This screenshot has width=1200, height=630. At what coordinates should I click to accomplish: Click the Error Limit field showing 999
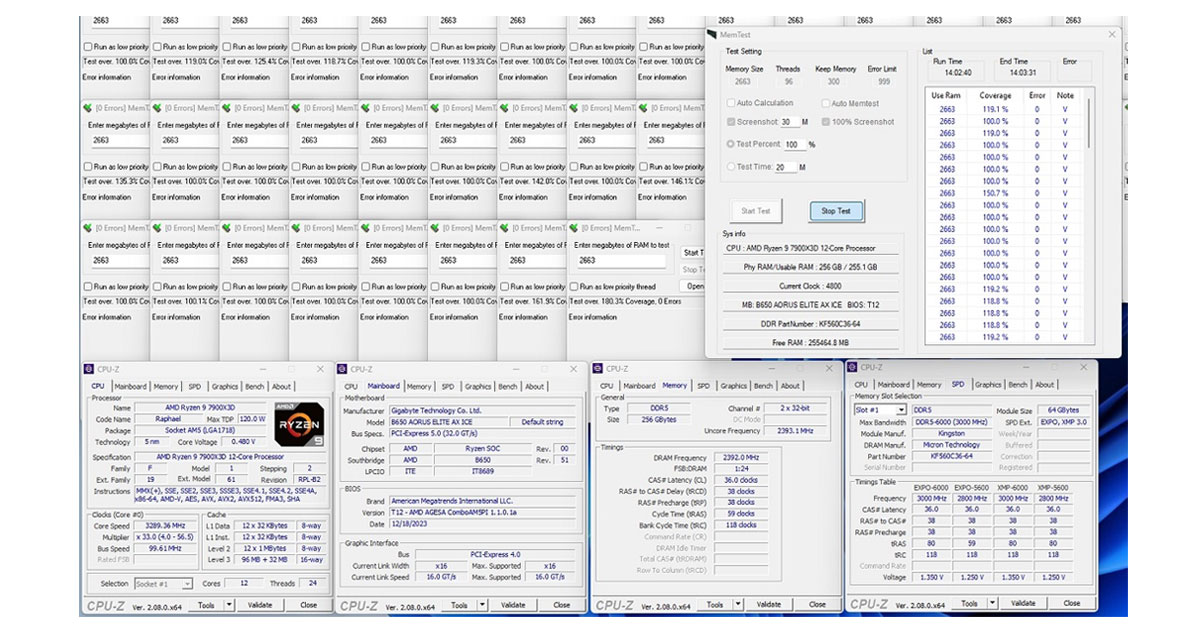pyautogui.click(x=882, y=82)
